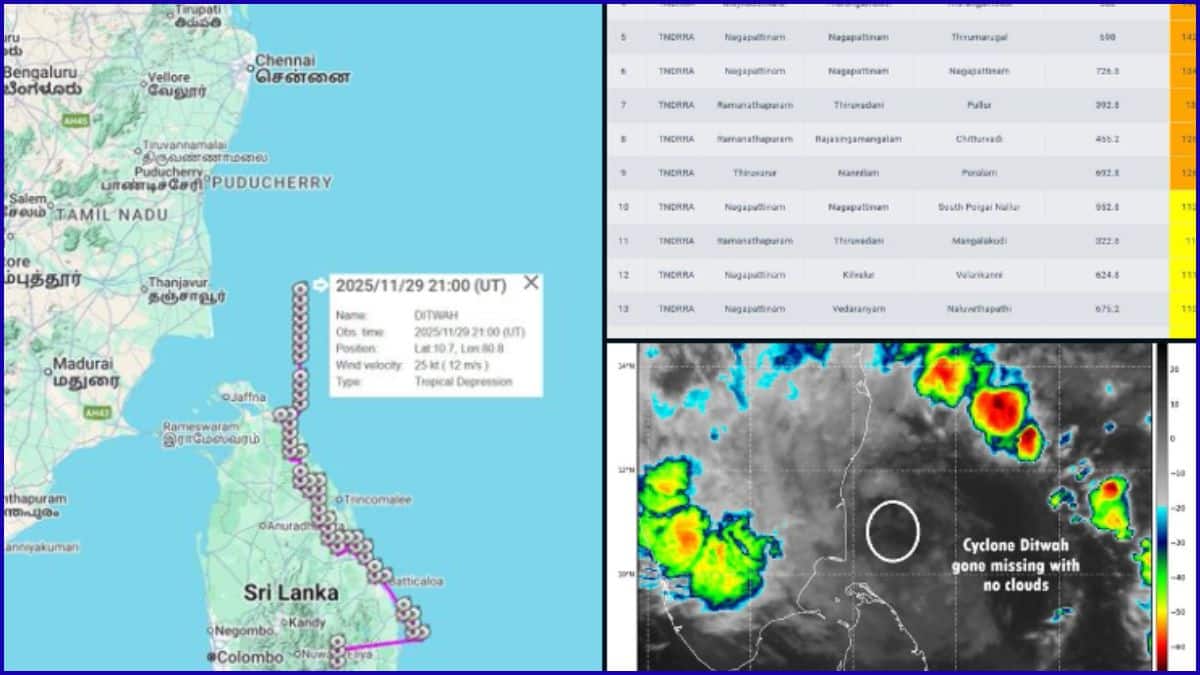Click the arrow pointer on the Ditwah popup
Image resolution: width=1200 pixels, height=675 pixels.
point(320,284)
